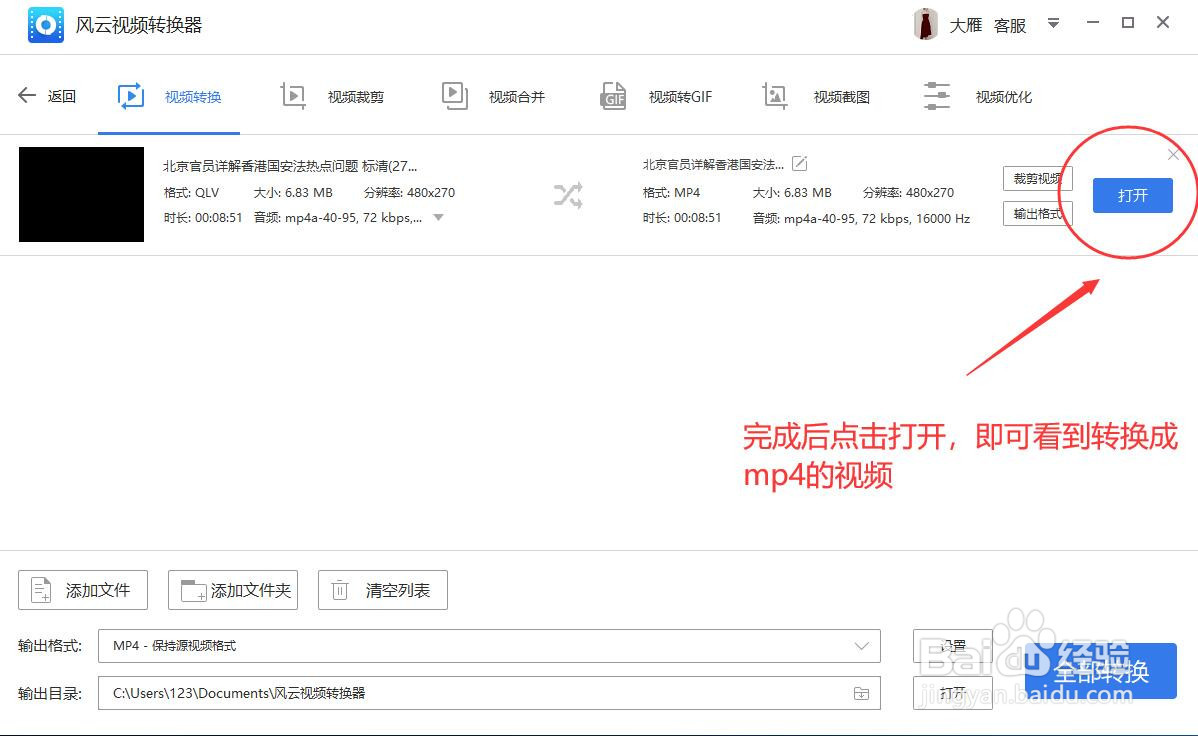This screenshot has width=1198, height=736.
Task: Click the back arrow icon beside 返回
Action: point(27,95)
